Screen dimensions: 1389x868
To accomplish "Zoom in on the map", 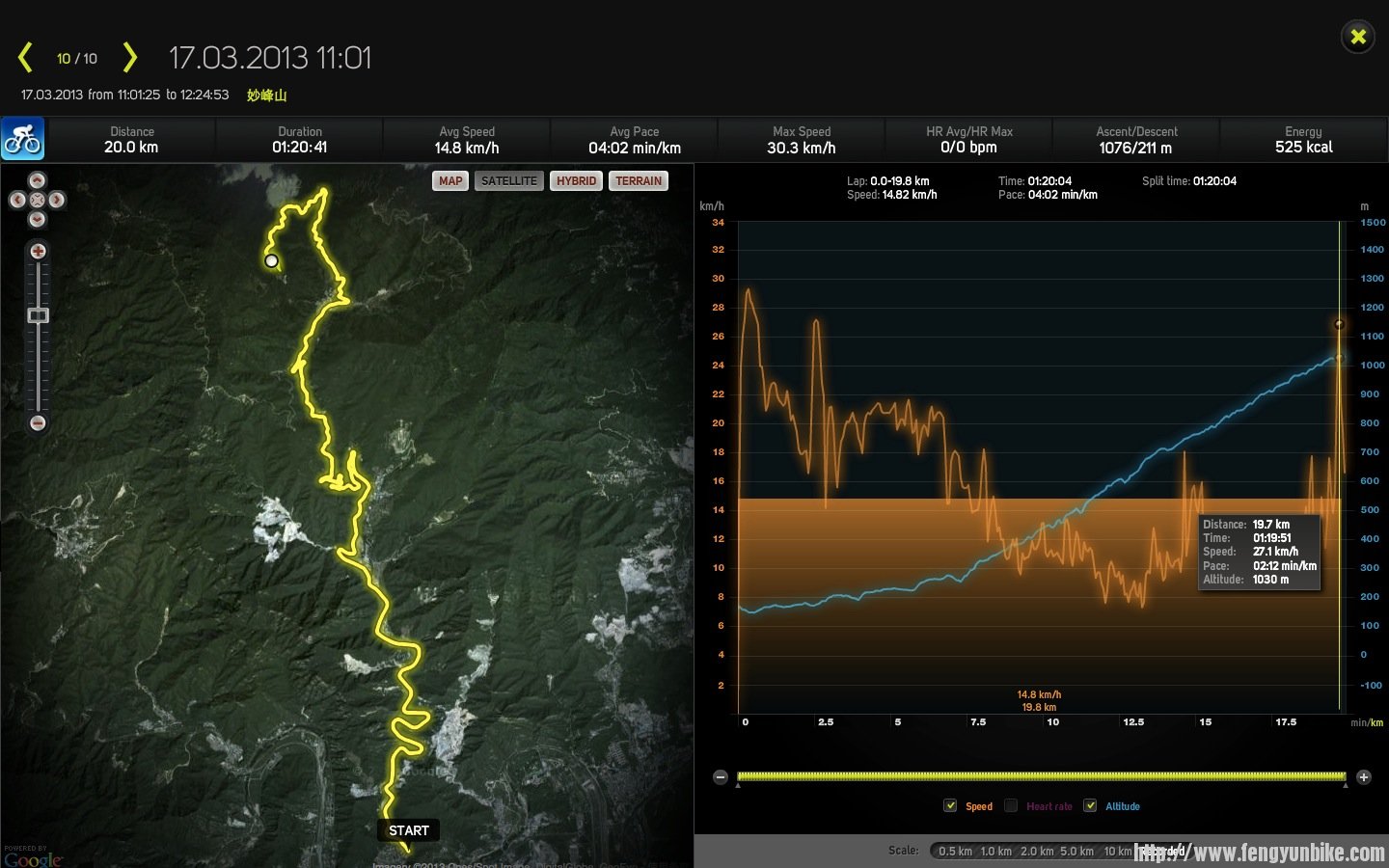I will (x=38, y=252).
